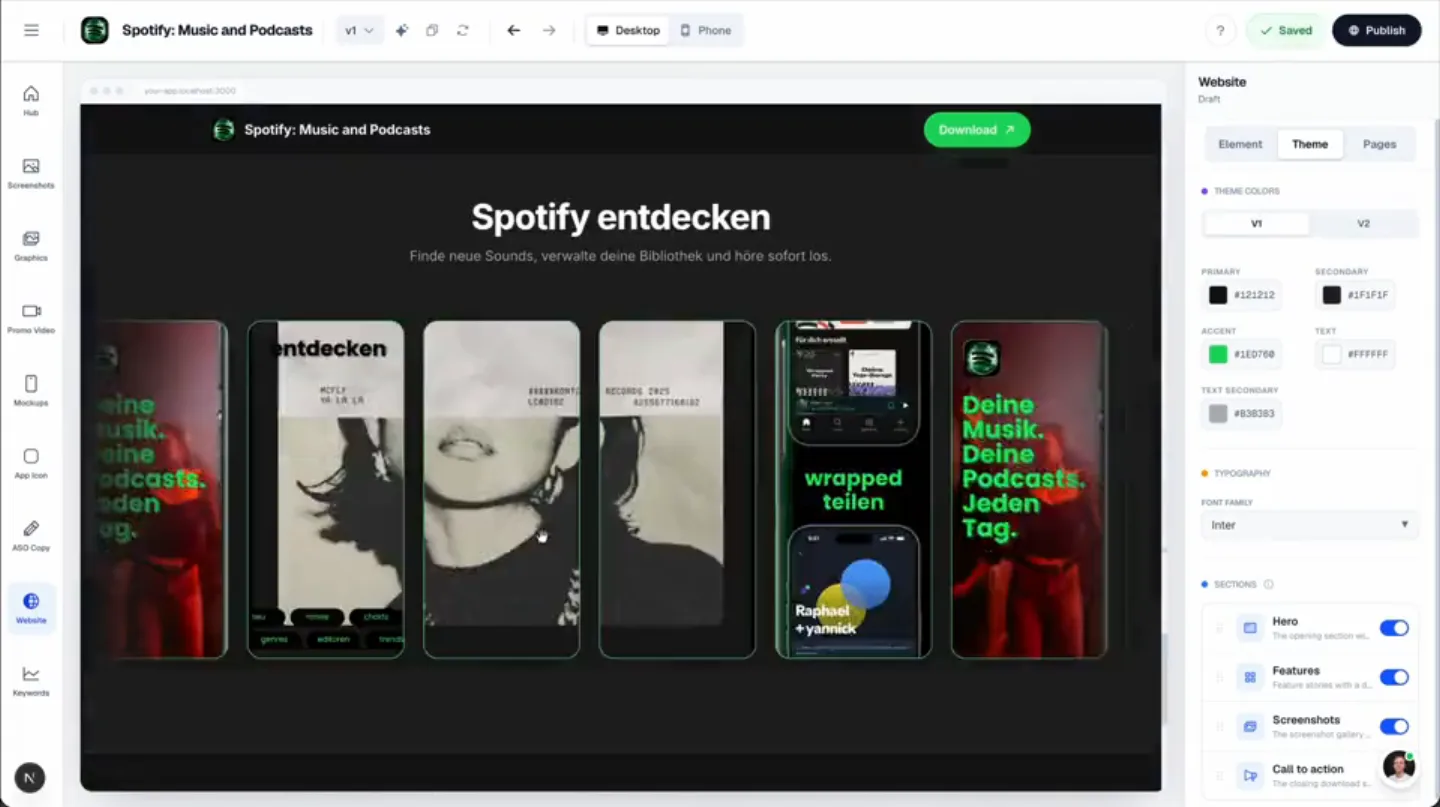Click the Secondary color swatch #1F1F1F
This screenshot has height=807, width=1440.
tap(1332, 295)
